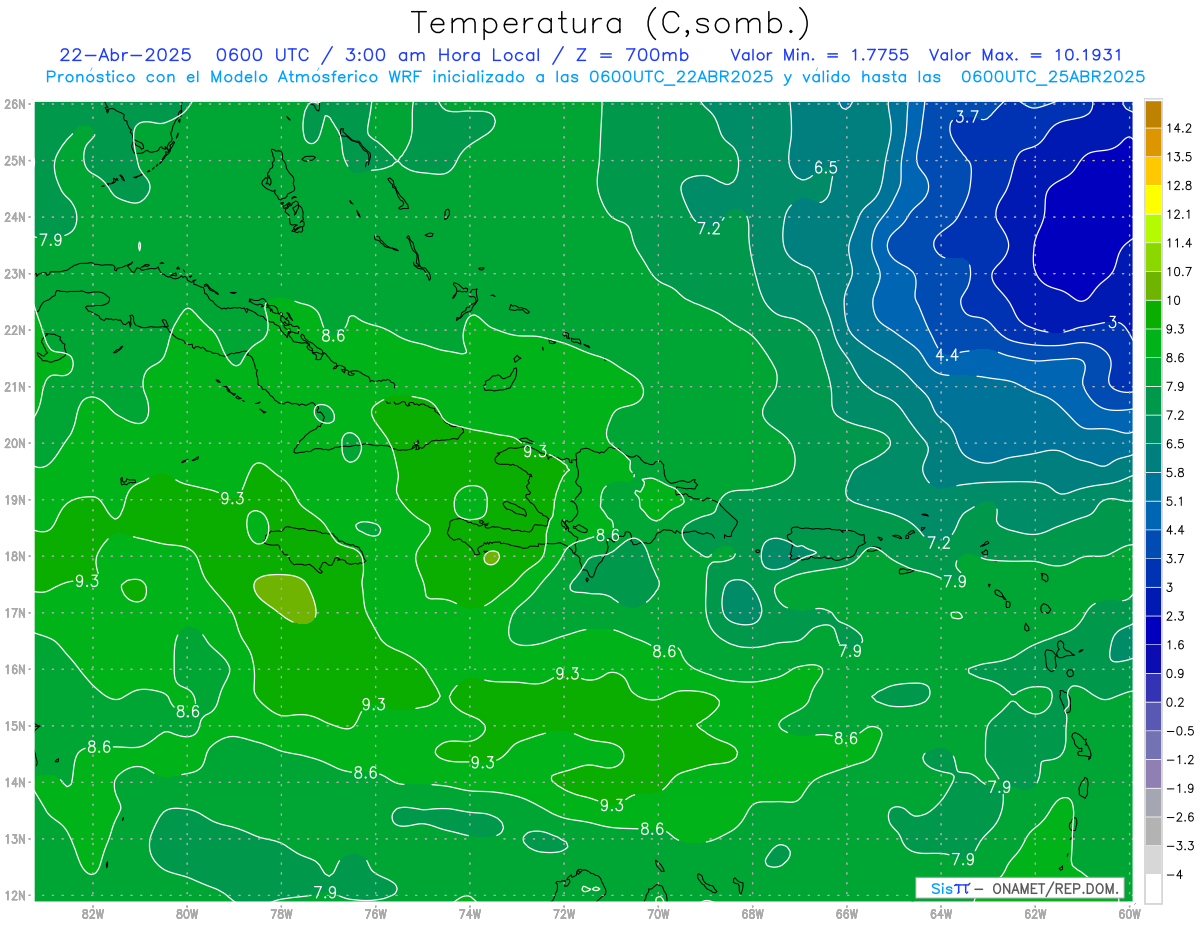Screen dimensions: 1200x927
Task: Click the latitude axis label "25N"
Action: click(x=15, y=160)
